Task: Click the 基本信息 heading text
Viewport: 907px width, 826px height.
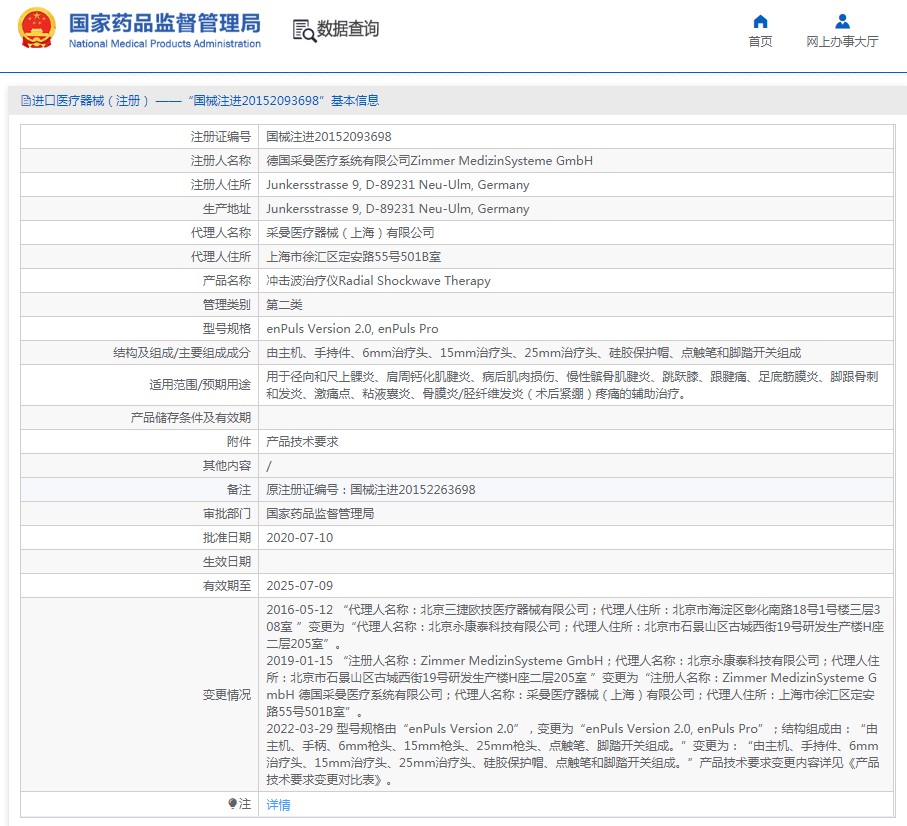Action: point(355,101)
